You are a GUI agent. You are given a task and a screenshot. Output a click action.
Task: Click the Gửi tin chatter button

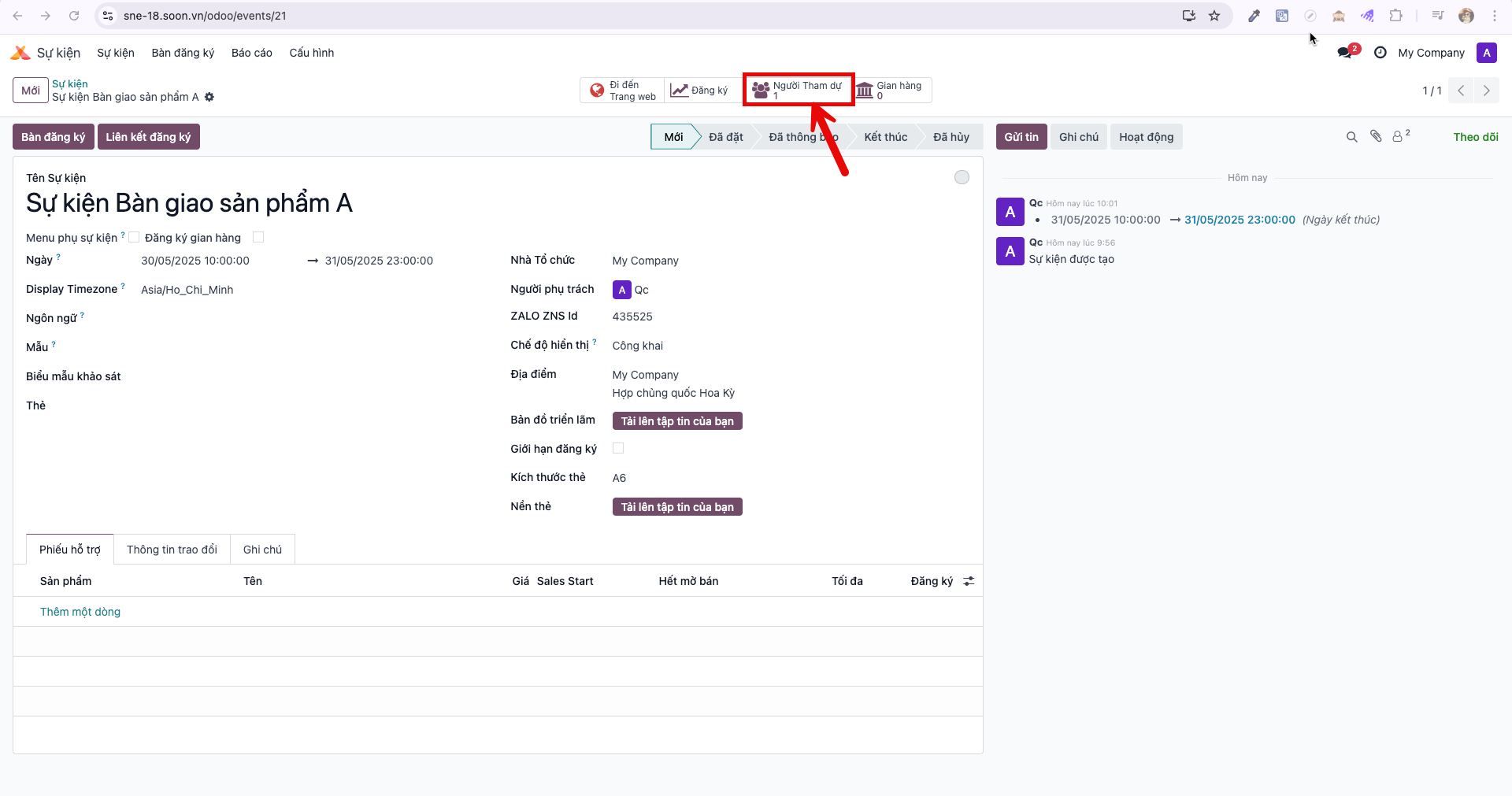1021,137
